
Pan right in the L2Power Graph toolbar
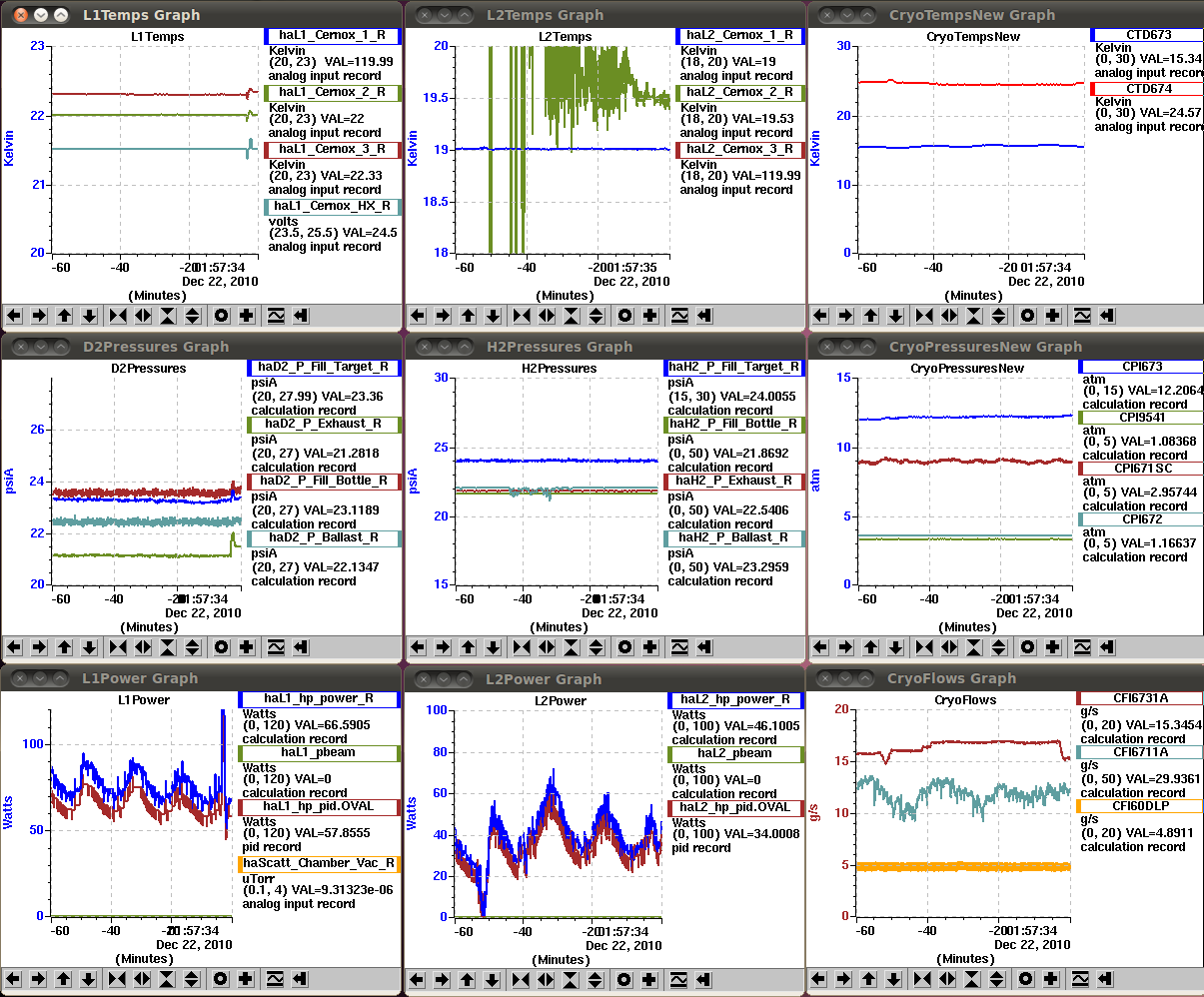pyautogui.click(x=444, y=978)
